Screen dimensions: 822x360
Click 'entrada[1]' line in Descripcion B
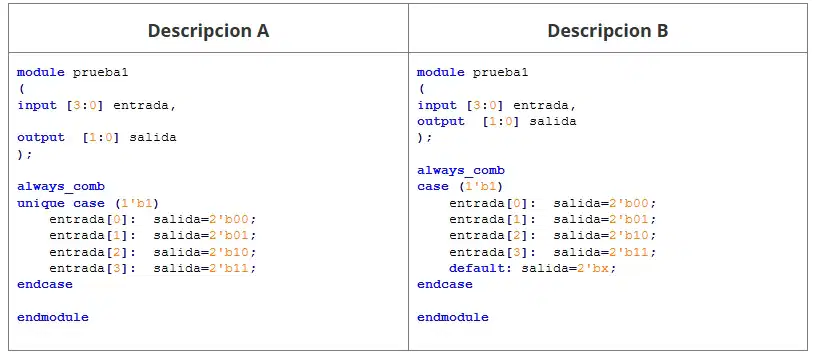click(553, 219)
